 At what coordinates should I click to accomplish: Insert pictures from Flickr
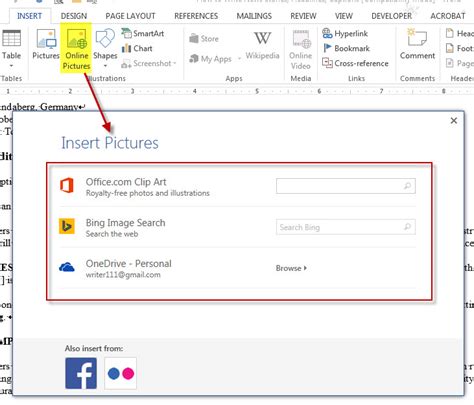click(121, 373)
